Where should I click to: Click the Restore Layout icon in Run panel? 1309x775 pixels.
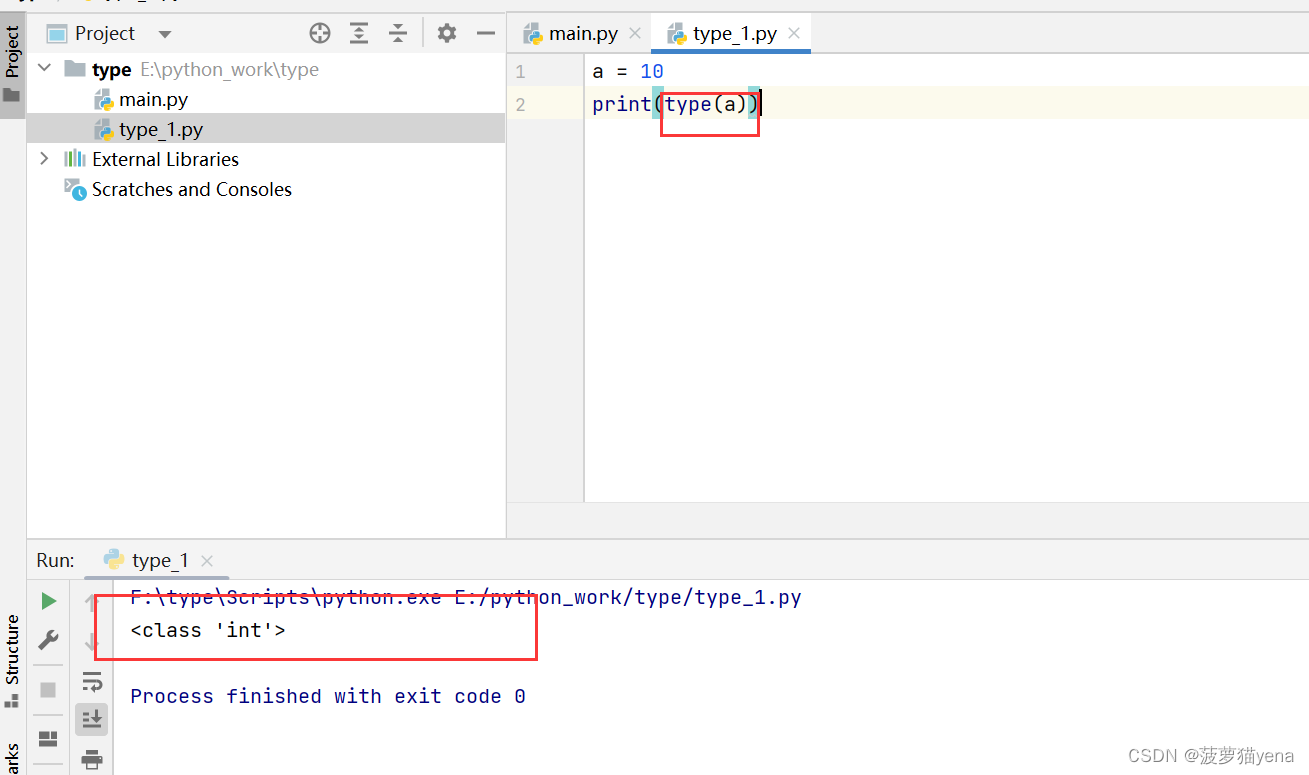click(48, 739)
